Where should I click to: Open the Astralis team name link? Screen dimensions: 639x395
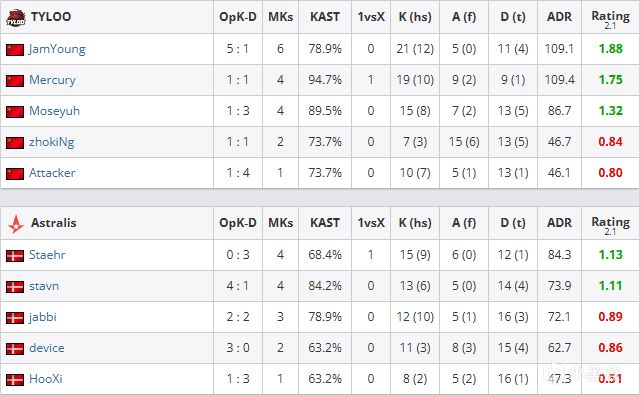(54, 223)
